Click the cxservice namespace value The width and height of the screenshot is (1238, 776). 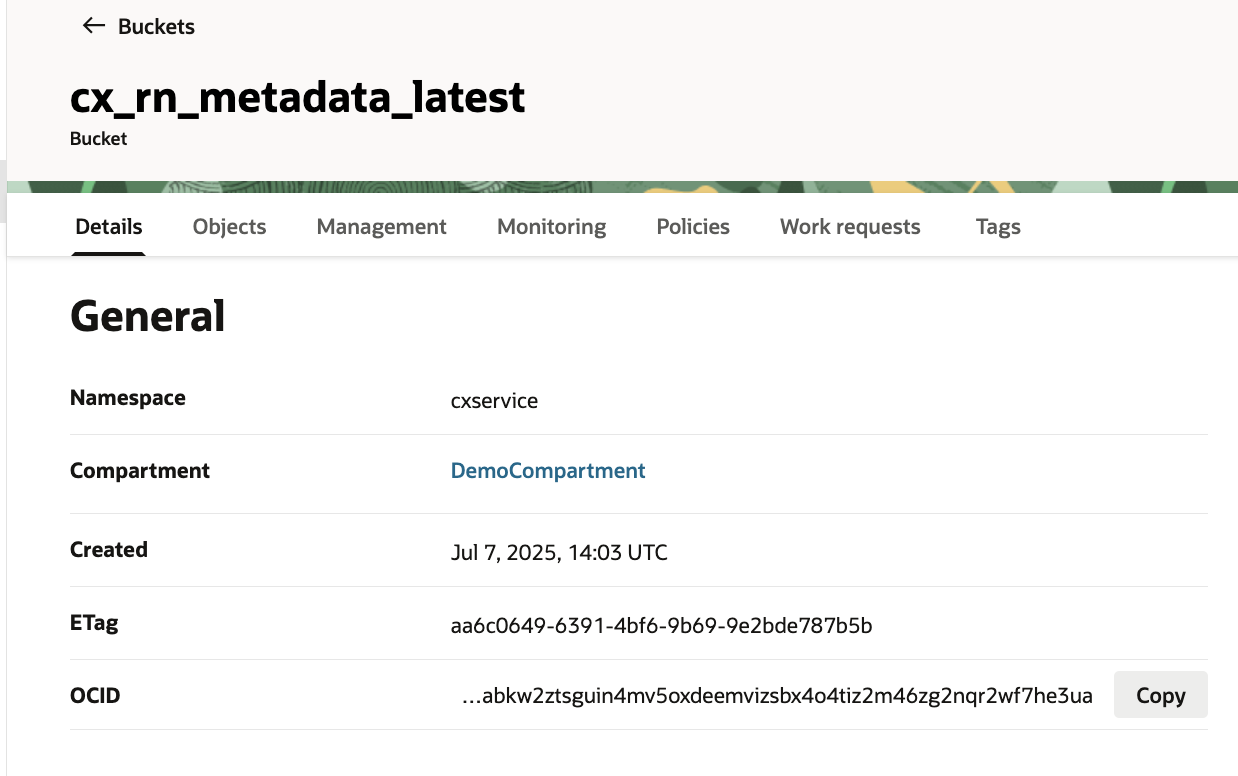coord(494,401)
